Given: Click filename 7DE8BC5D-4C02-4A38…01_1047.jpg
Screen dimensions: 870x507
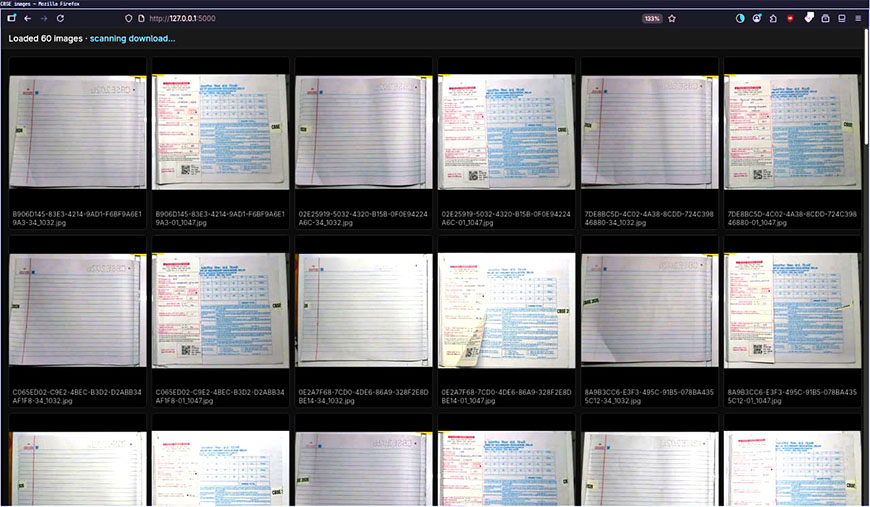Looking at the screenshot, I should click(793, 218).
